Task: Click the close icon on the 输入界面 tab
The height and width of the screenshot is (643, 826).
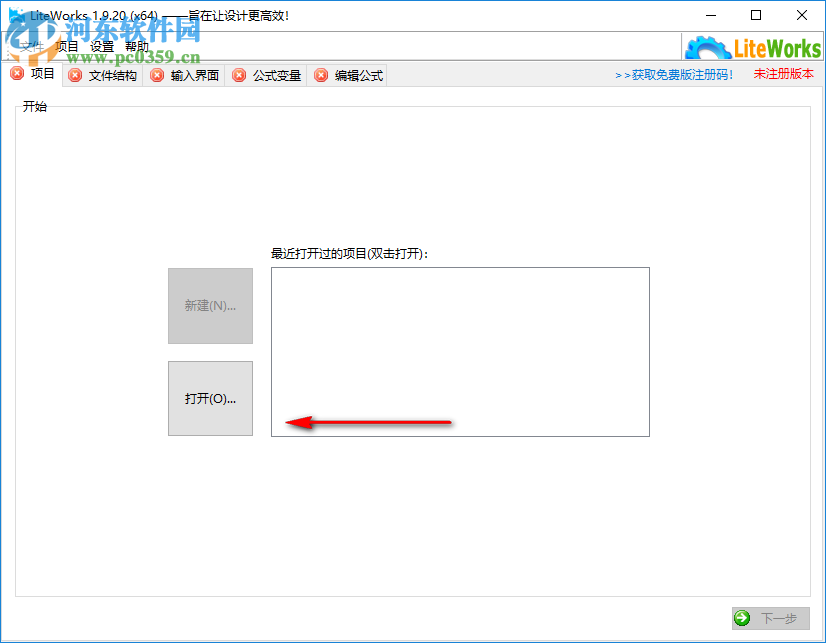Action: pyautogui.click(x=157, y=74)
